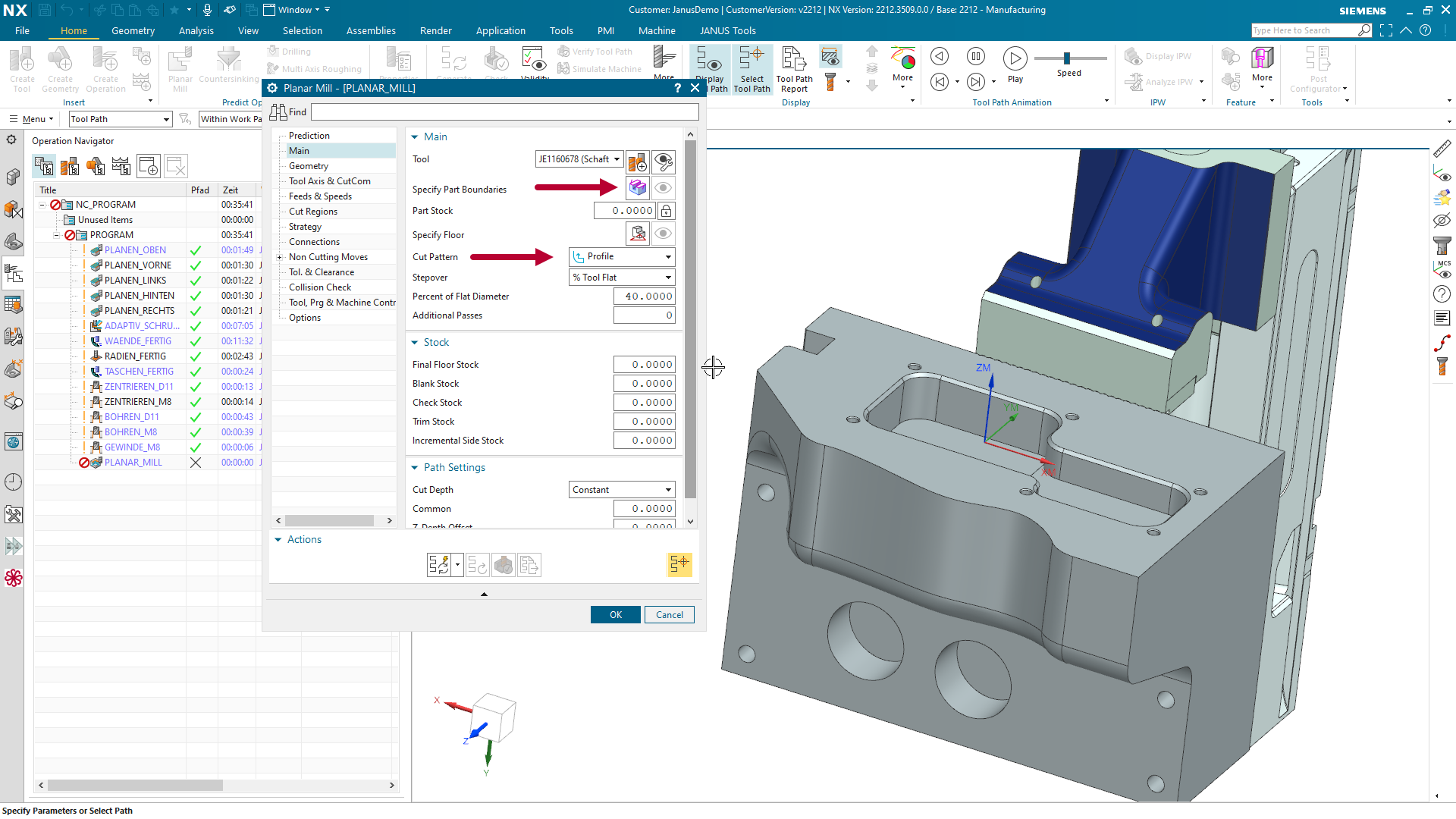
Task: Click the Specify Part Boundaries icon
Action: click(638, 187)
